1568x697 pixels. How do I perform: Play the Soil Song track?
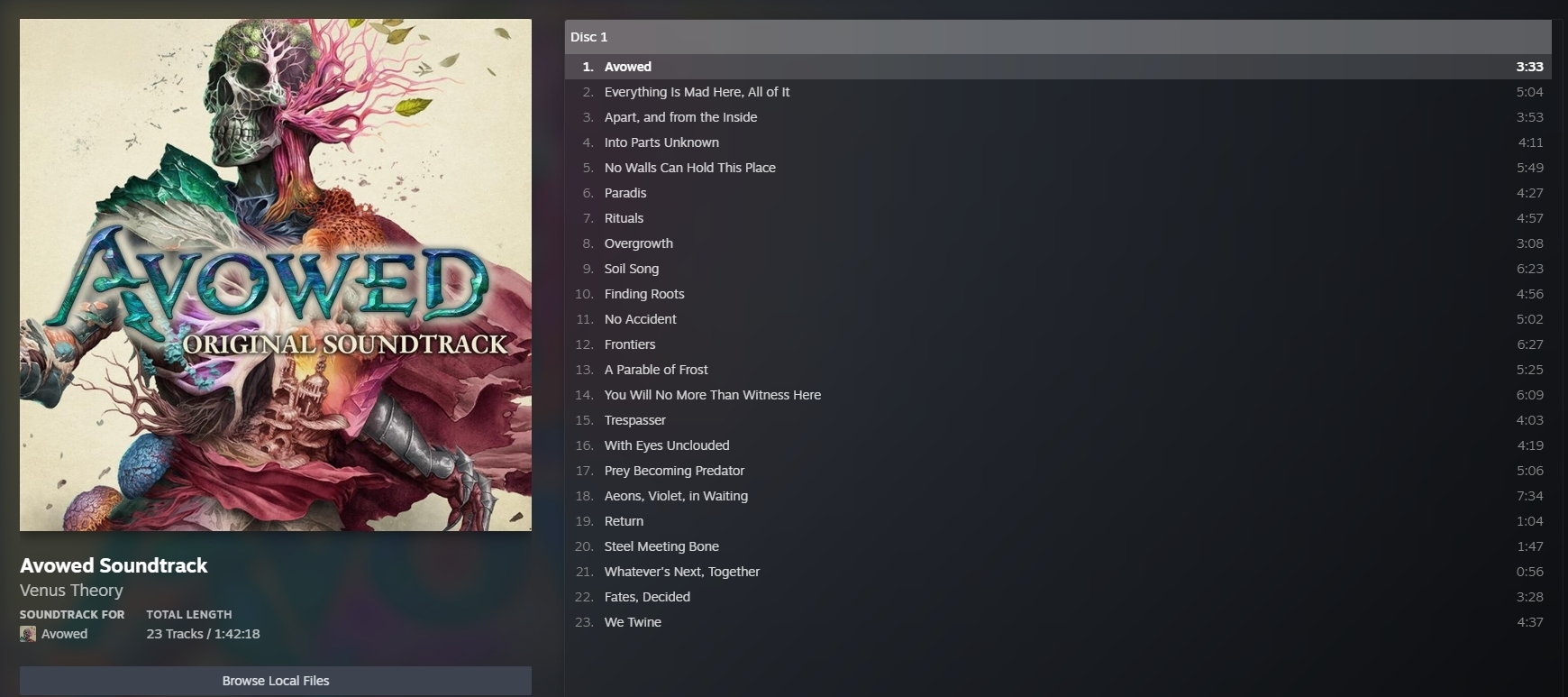click(x=1058, y=269)
